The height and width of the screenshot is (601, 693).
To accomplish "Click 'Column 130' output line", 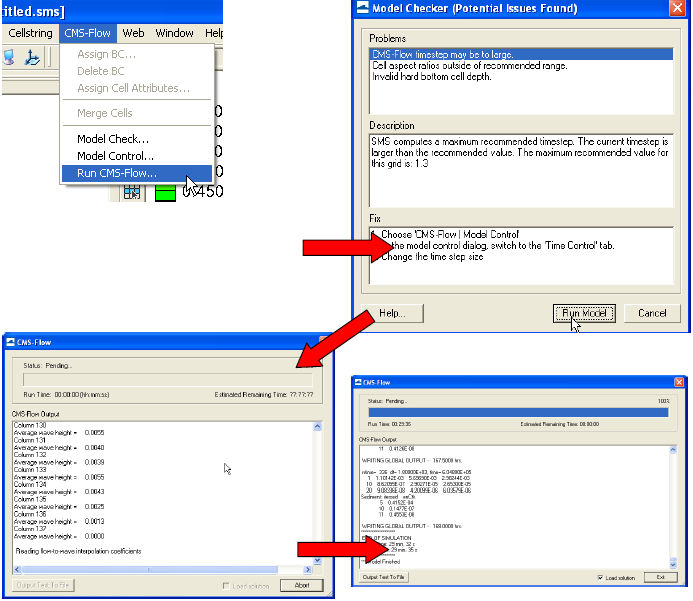I will (x=30, y=425).
